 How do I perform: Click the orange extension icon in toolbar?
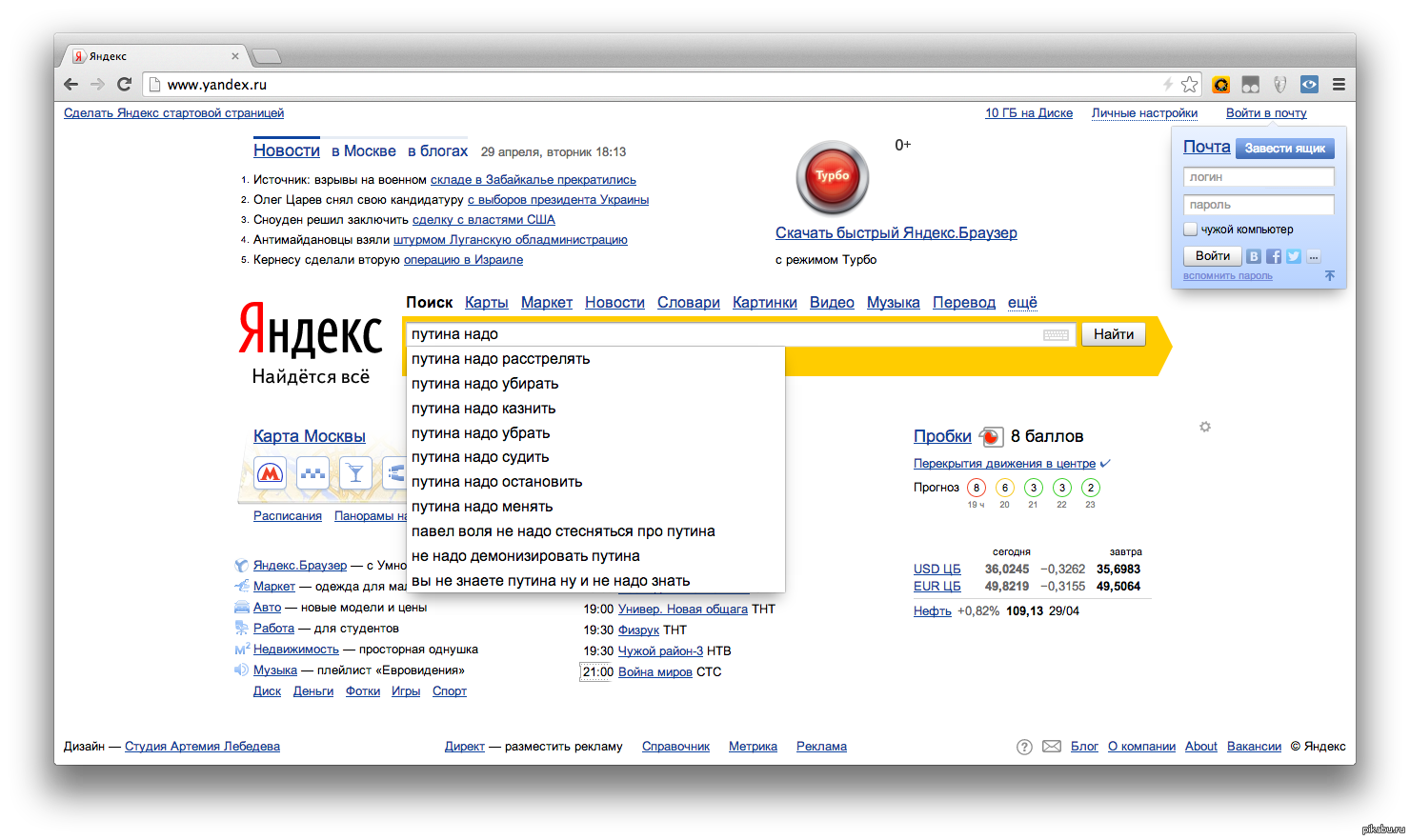[x=1220, y=85]
